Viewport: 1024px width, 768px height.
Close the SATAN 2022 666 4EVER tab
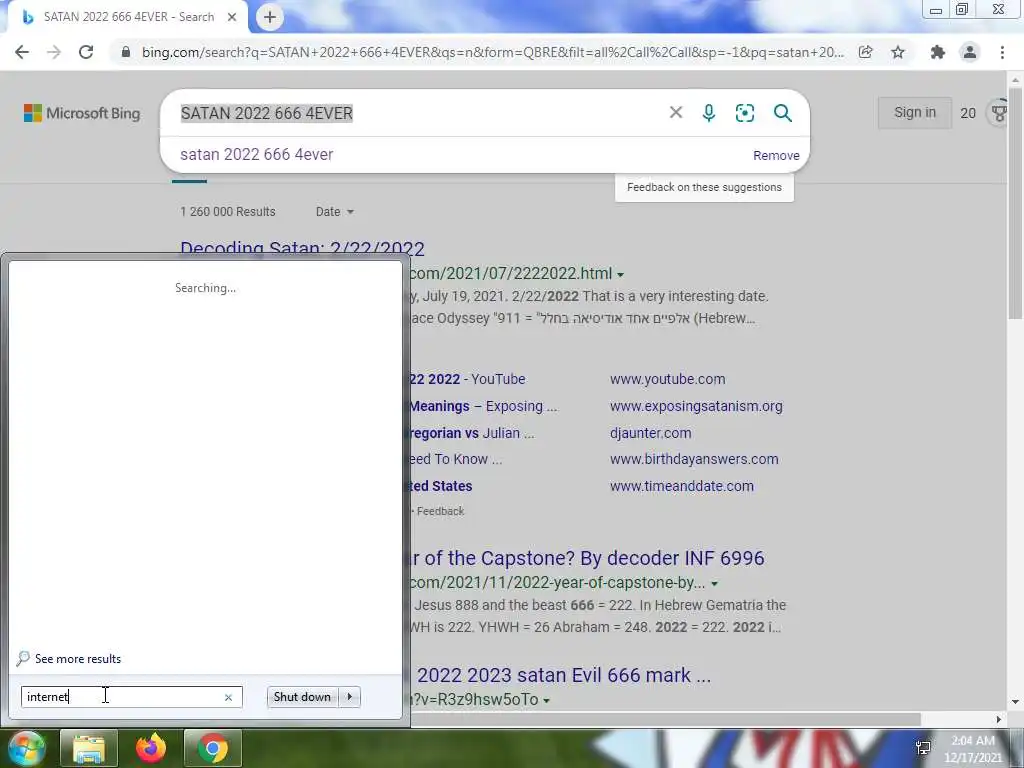pos(232,17)
